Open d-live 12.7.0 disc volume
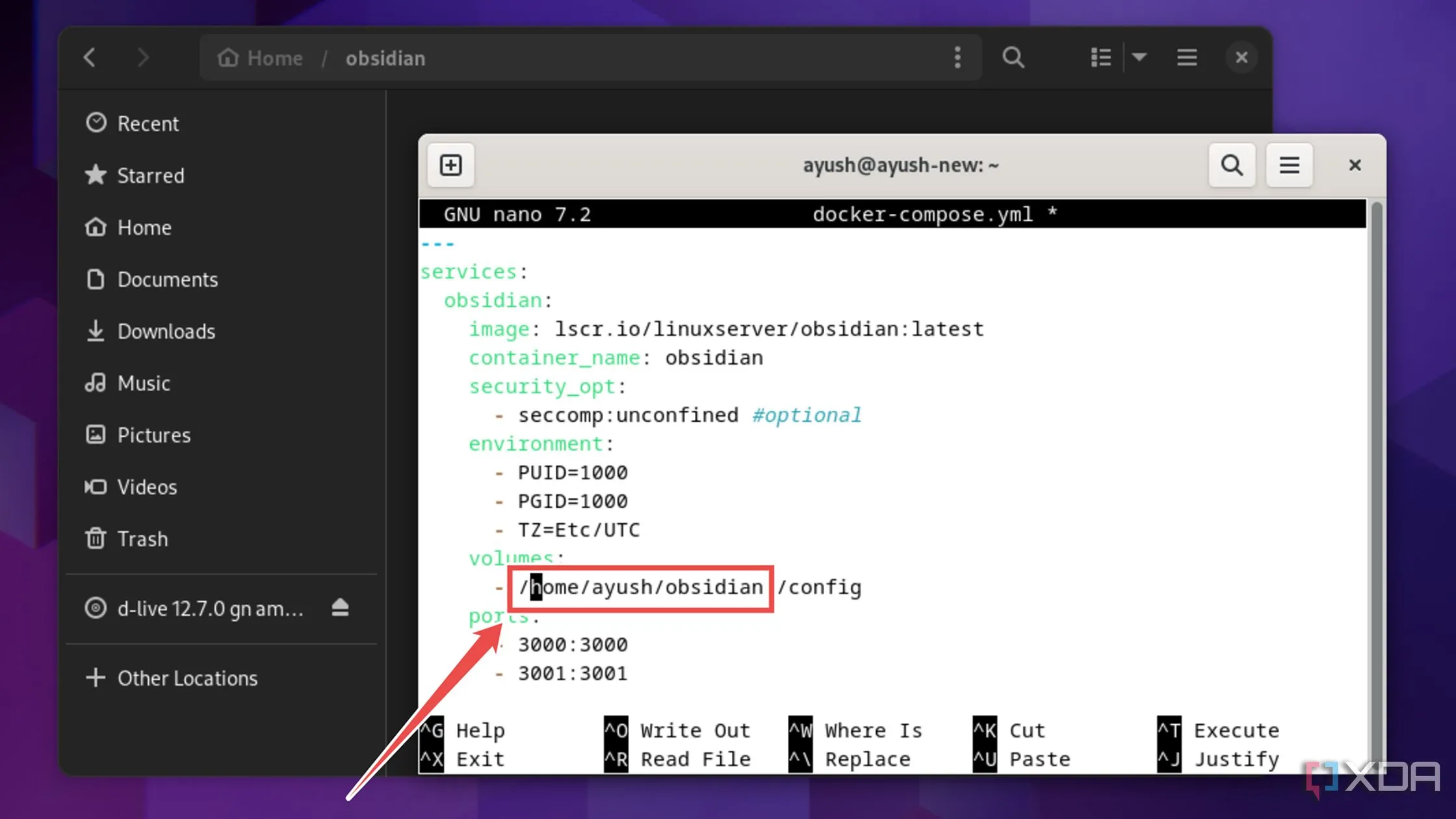This screenshot has width=1456, height=819. point(194,608)
